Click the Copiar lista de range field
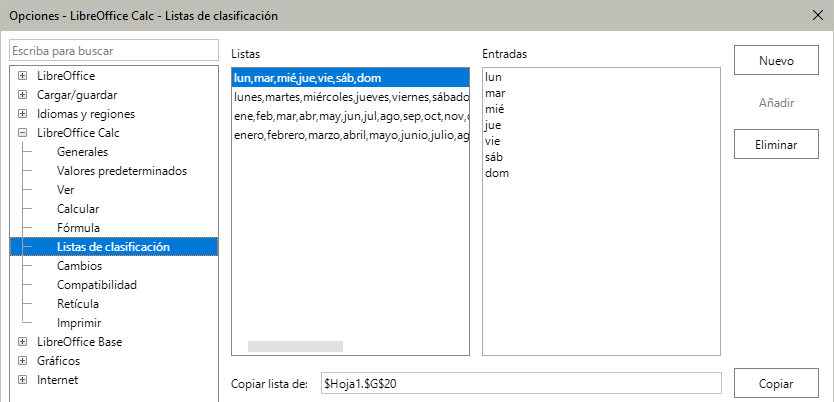The height and width of the screenshot is (402, 834). click(520, 383)
